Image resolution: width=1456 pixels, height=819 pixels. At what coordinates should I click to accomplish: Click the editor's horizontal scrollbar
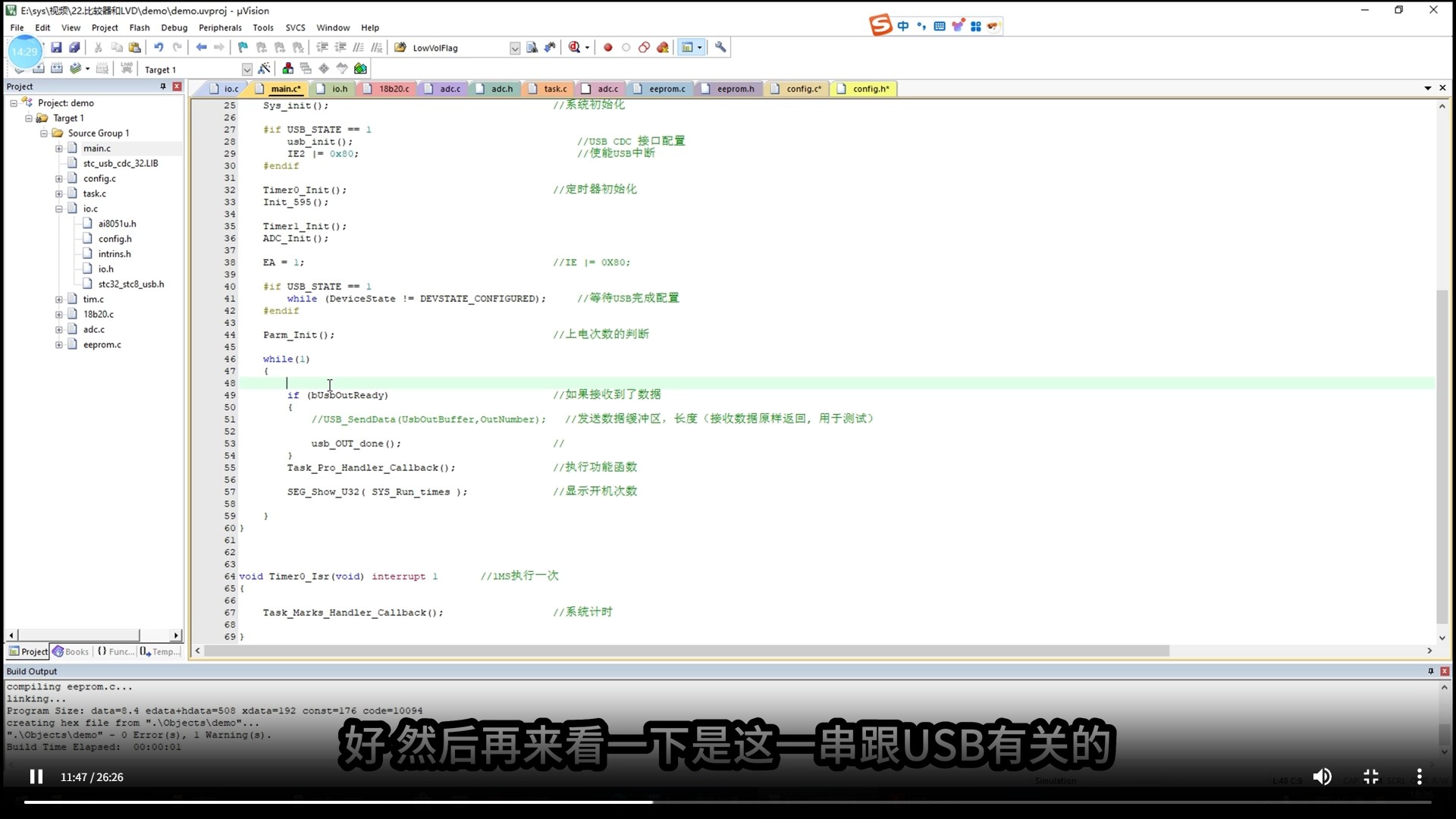pos(682,651)
